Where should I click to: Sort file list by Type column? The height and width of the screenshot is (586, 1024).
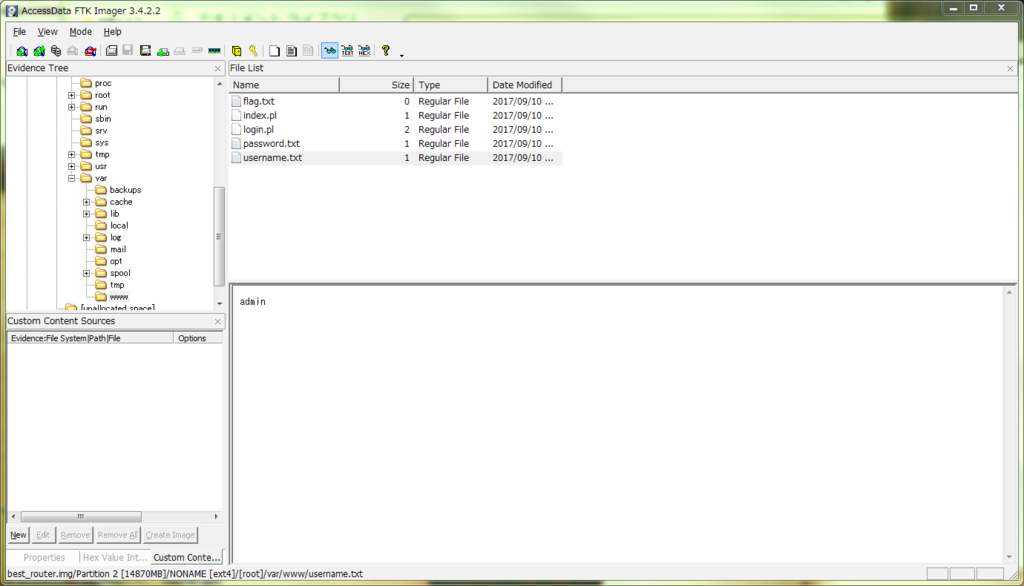pyautogui.click(x=451, y=85)
